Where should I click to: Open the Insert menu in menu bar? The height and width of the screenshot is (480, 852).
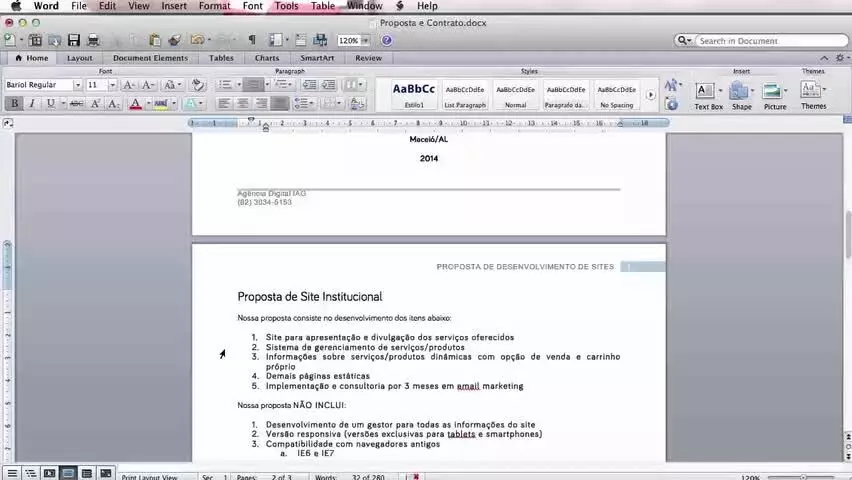point(174,6)
